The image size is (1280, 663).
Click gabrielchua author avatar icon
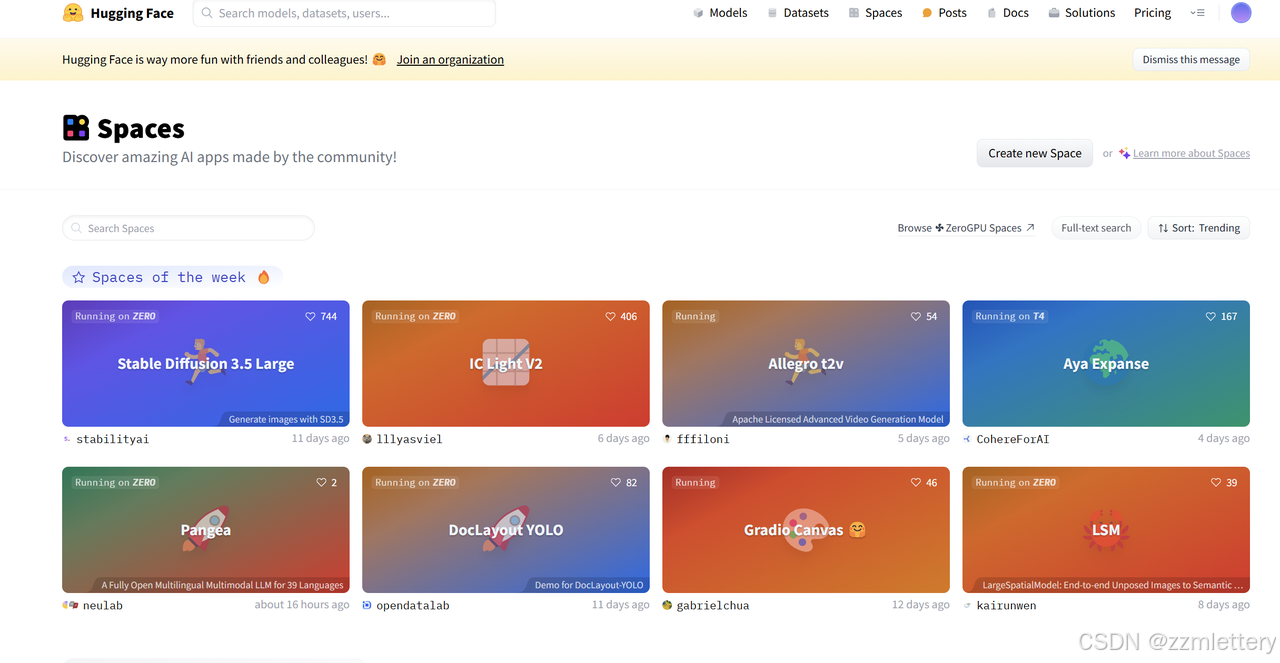(667, 605)
